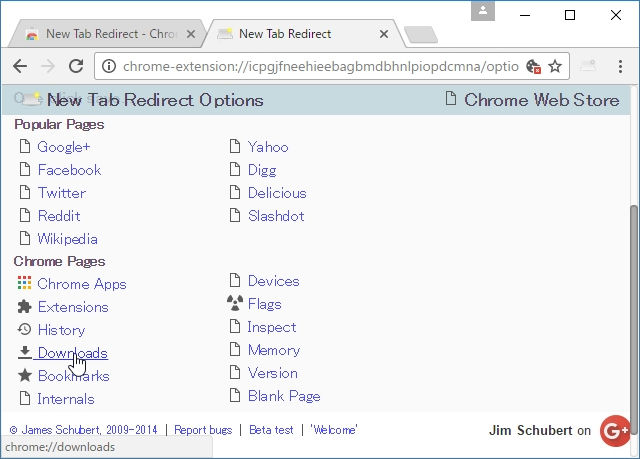Select the Facebook link
This screenshot has height=459, width=640.
click(x=69, y=170)
